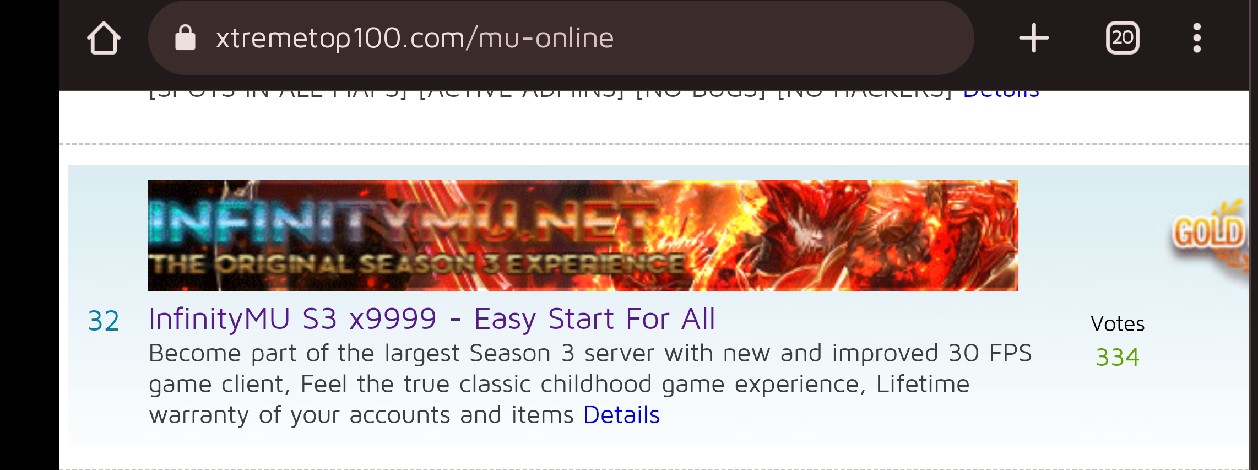
Task: Focus the xtremetop100.com address bar
Action: coord(560,39)
